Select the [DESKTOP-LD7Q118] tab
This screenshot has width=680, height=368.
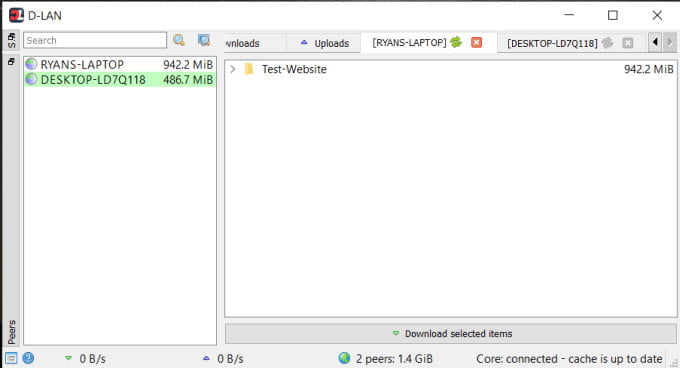[552, 43]
